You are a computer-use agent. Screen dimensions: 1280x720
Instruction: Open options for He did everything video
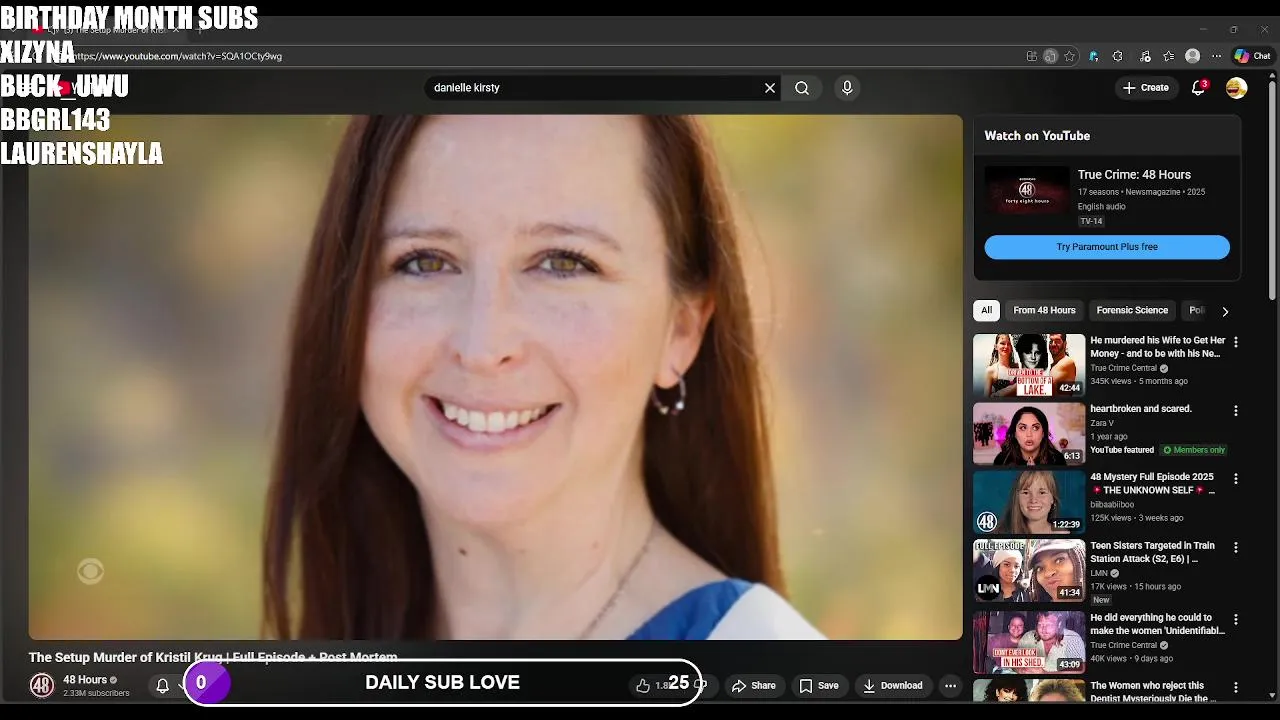coord(1236,619)
